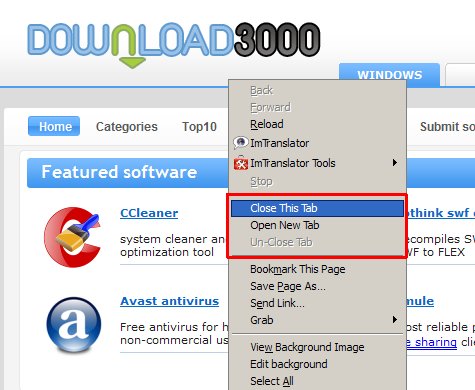Click the Featured software header
The height and width of the screenshot is (390, 475).
119,172
